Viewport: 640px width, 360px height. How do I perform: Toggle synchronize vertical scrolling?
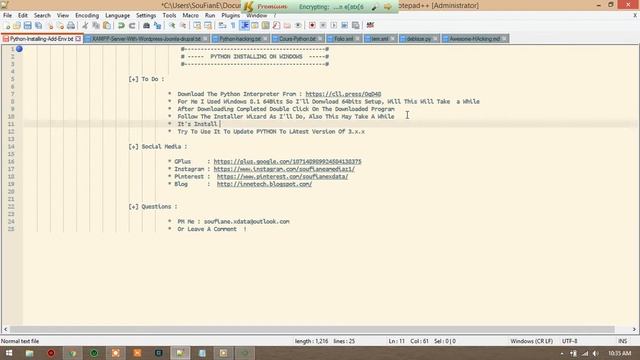197,25
